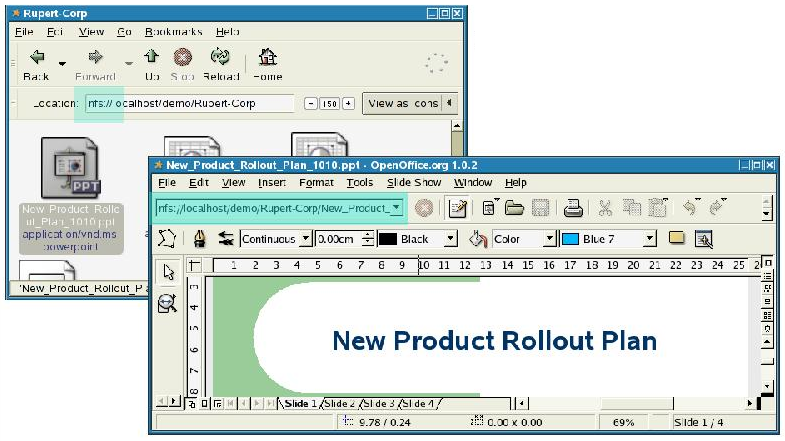The height and width of the screenshot is (441, 785).
Task: Click the 69% zoom status field
Action: (623, 422)
